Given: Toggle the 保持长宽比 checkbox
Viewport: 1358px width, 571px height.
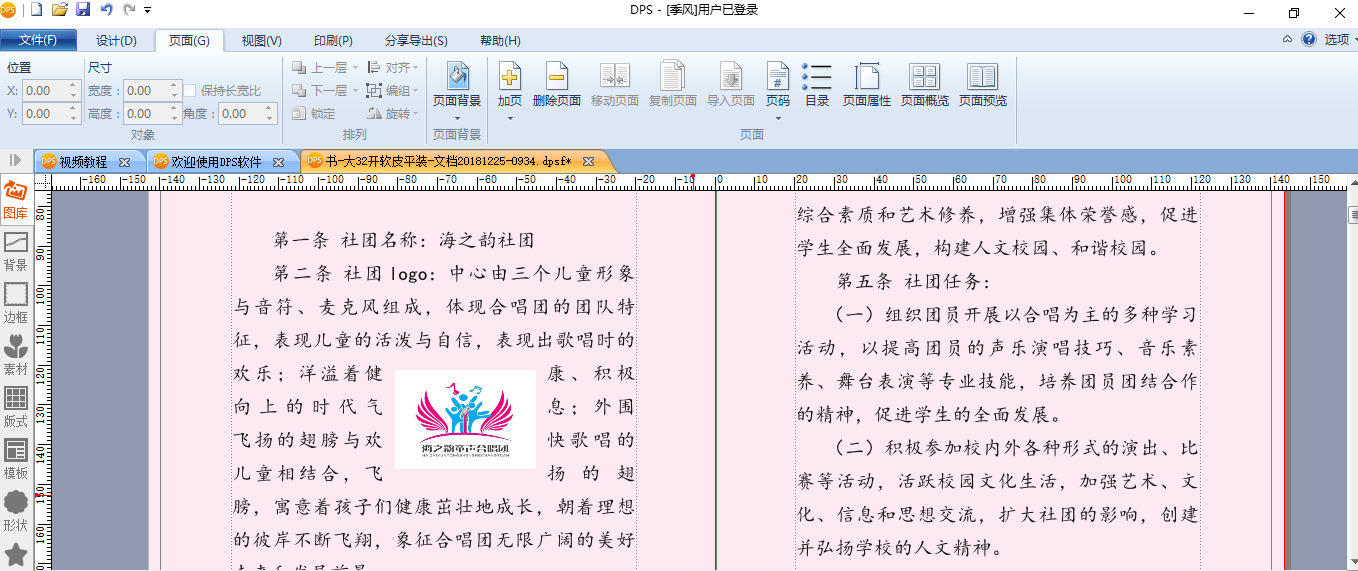Looking at the screenshot, I should tap(190, 91).
